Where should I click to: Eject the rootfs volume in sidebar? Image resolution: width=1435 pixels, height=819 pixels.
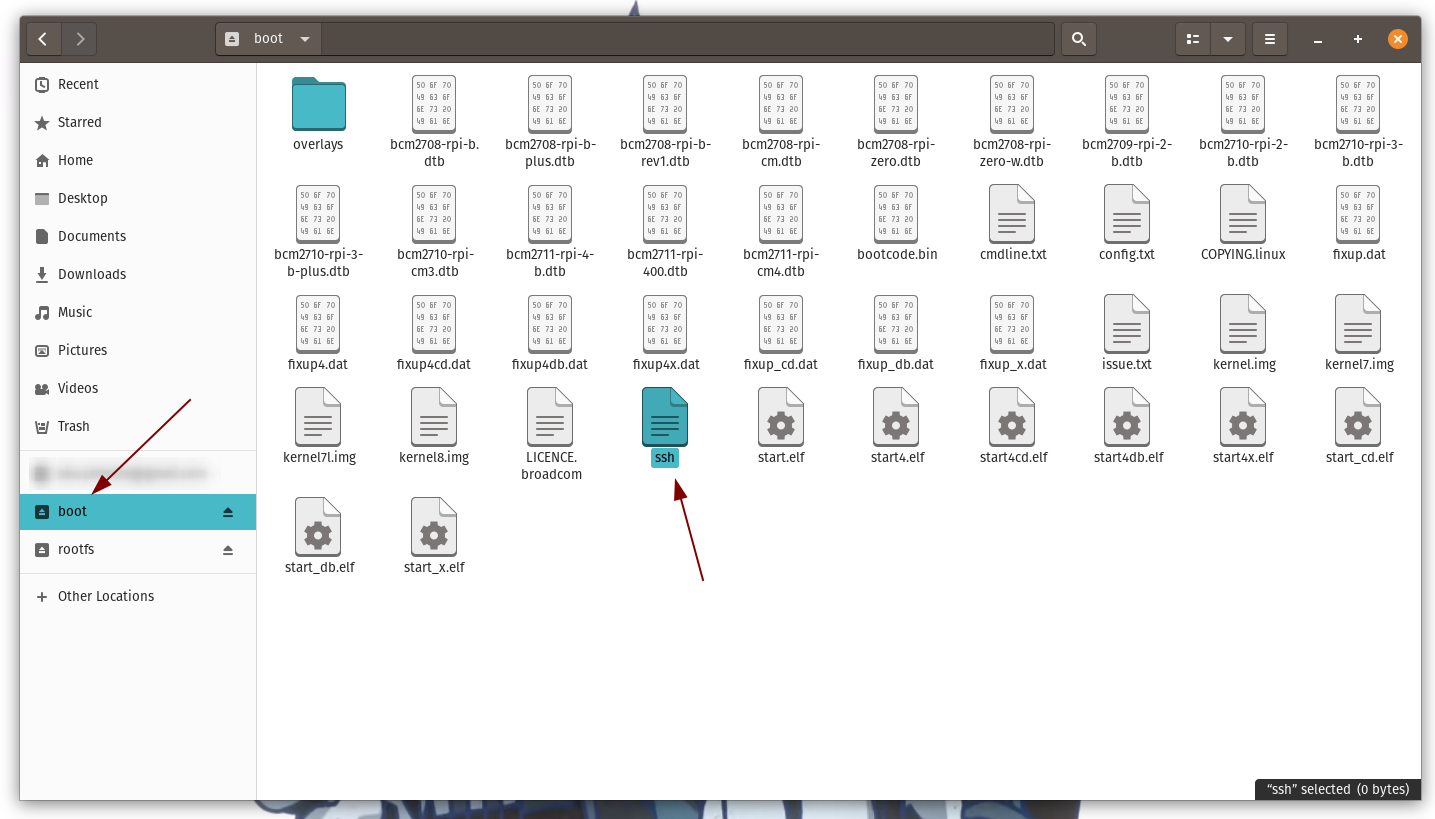click(x=228, y=550)
